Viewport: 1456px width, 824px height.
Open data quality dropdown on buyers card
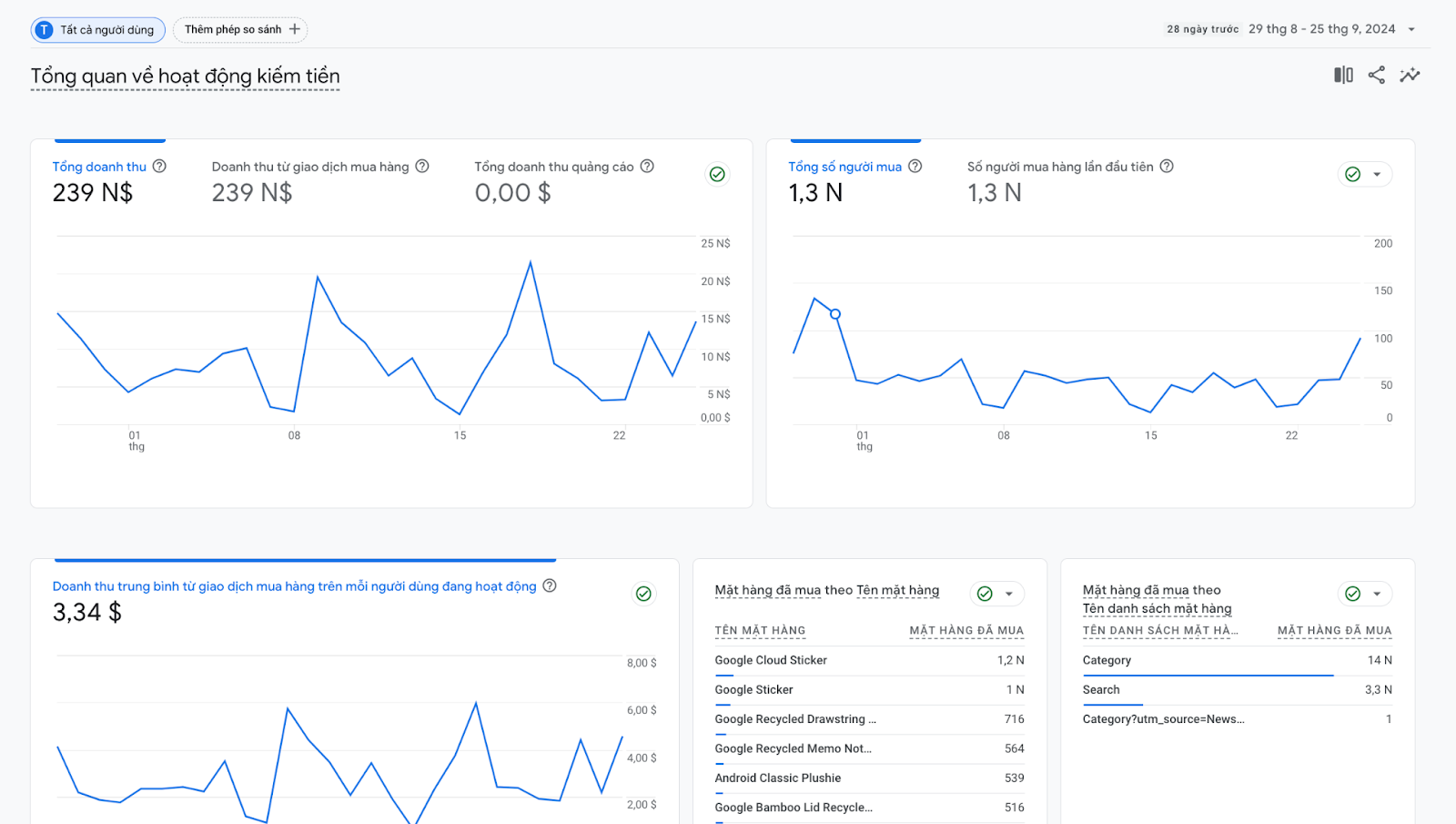coord(1365,174)
